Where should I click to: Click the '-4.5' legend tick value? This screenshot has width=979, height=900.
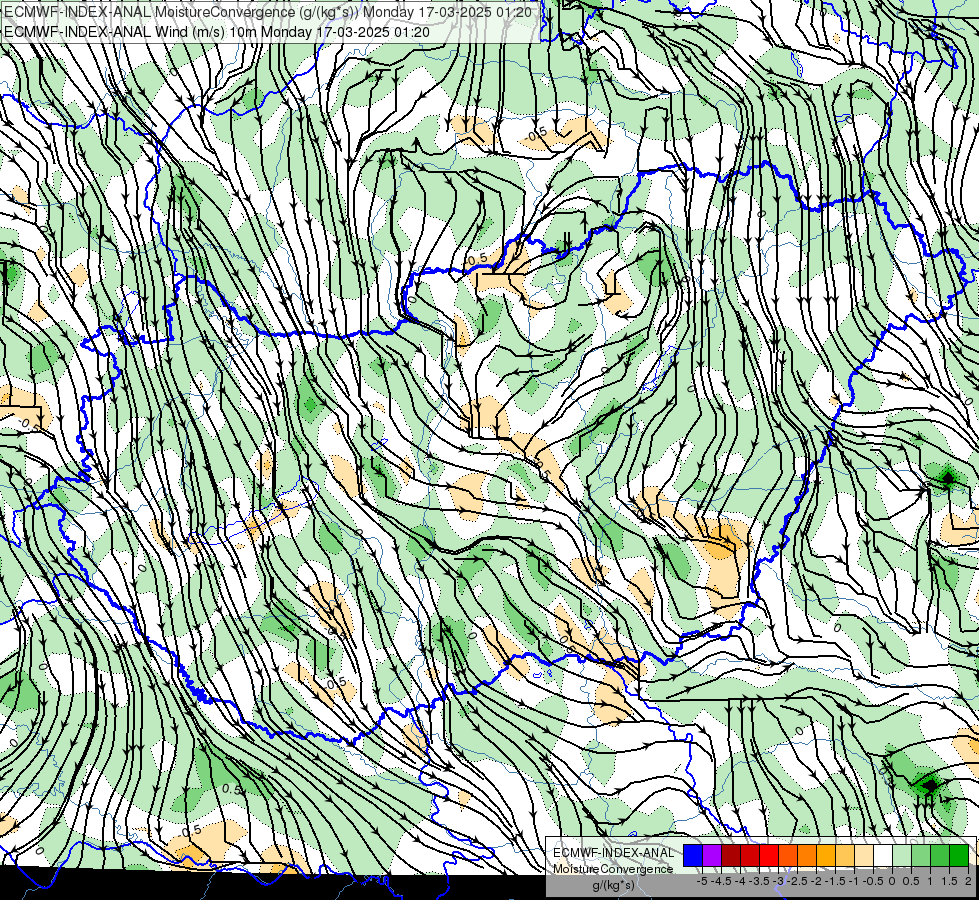tap(721, 881)
